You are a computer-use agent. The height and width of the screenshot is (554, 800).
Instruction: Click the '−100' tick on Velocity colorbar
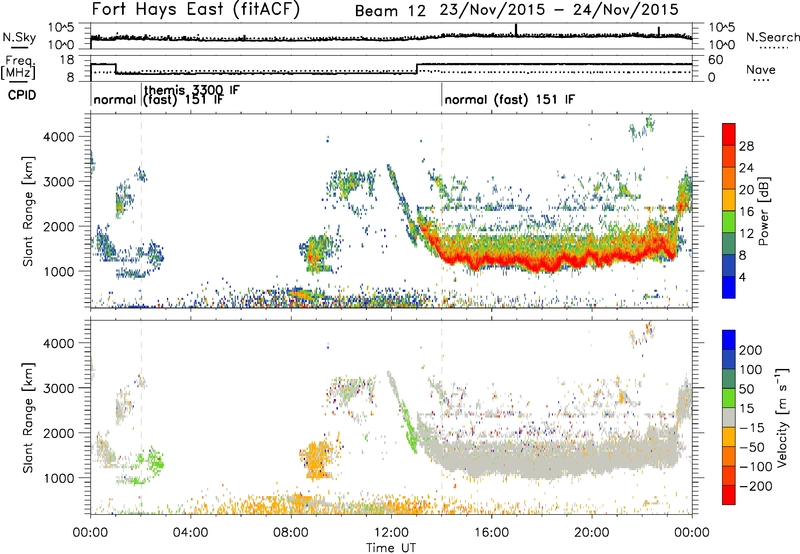tap(756, 467)
